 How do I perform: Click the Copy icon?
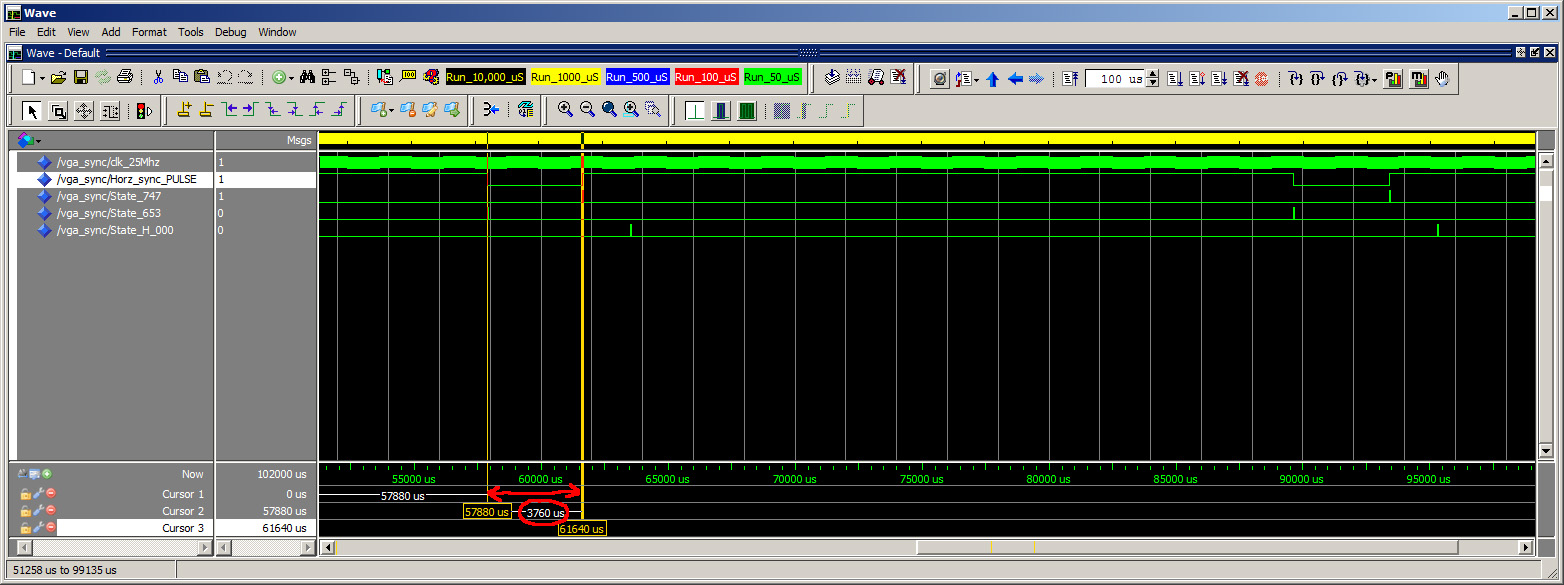tap(180, 77)
